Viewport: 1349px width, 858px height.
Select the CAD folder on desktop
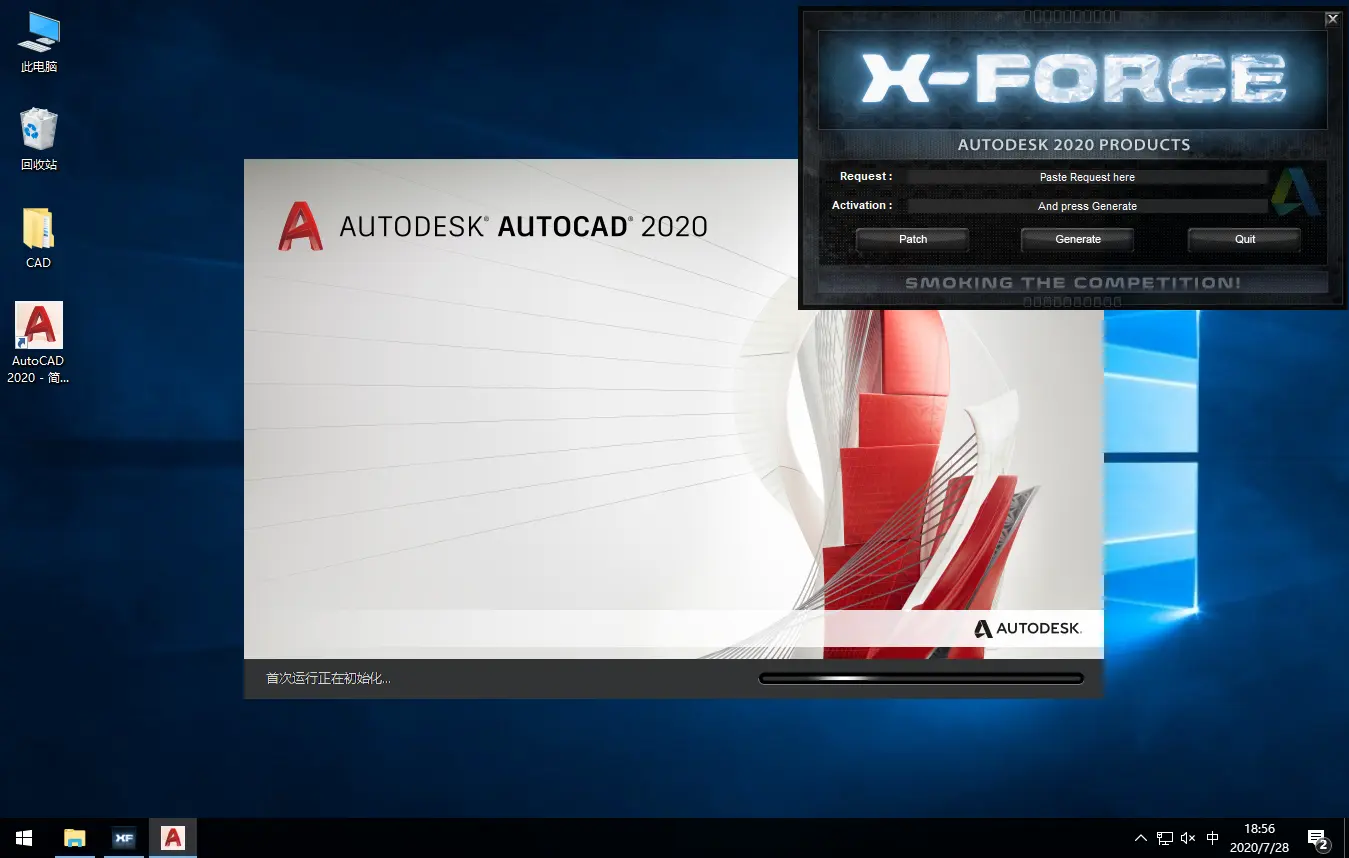pyautogui.click(x=38, y=238)
